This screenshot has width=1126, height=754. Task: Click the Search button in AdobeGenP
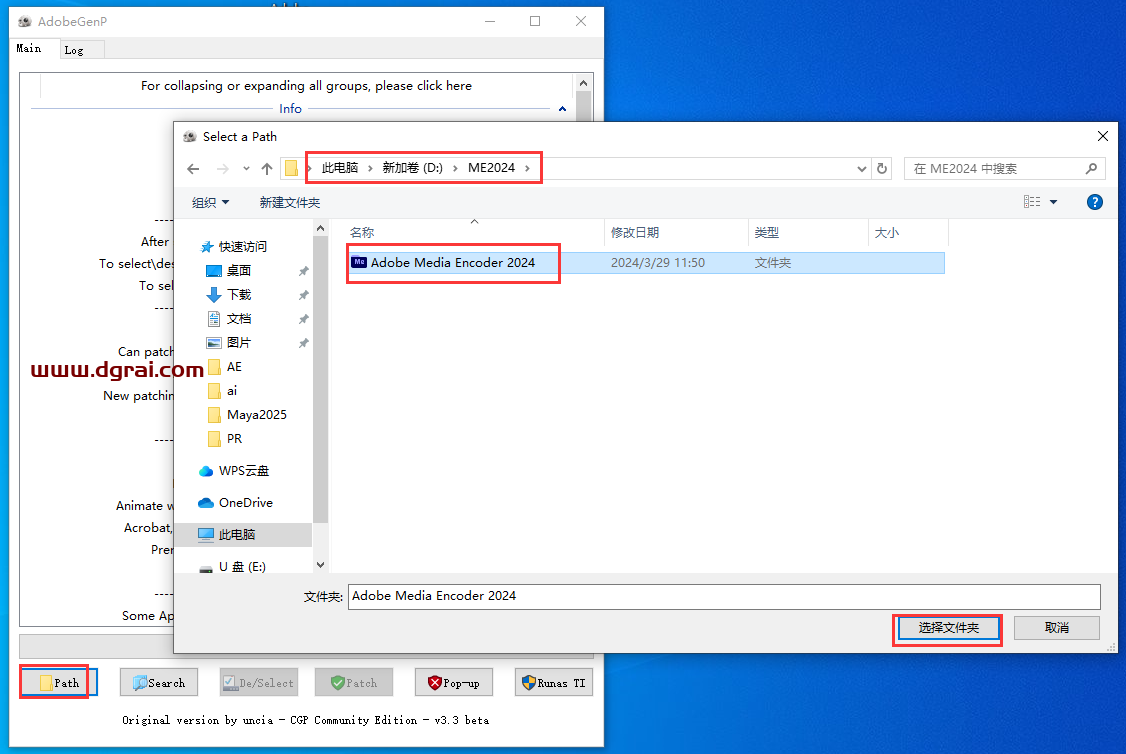point(159,682)
